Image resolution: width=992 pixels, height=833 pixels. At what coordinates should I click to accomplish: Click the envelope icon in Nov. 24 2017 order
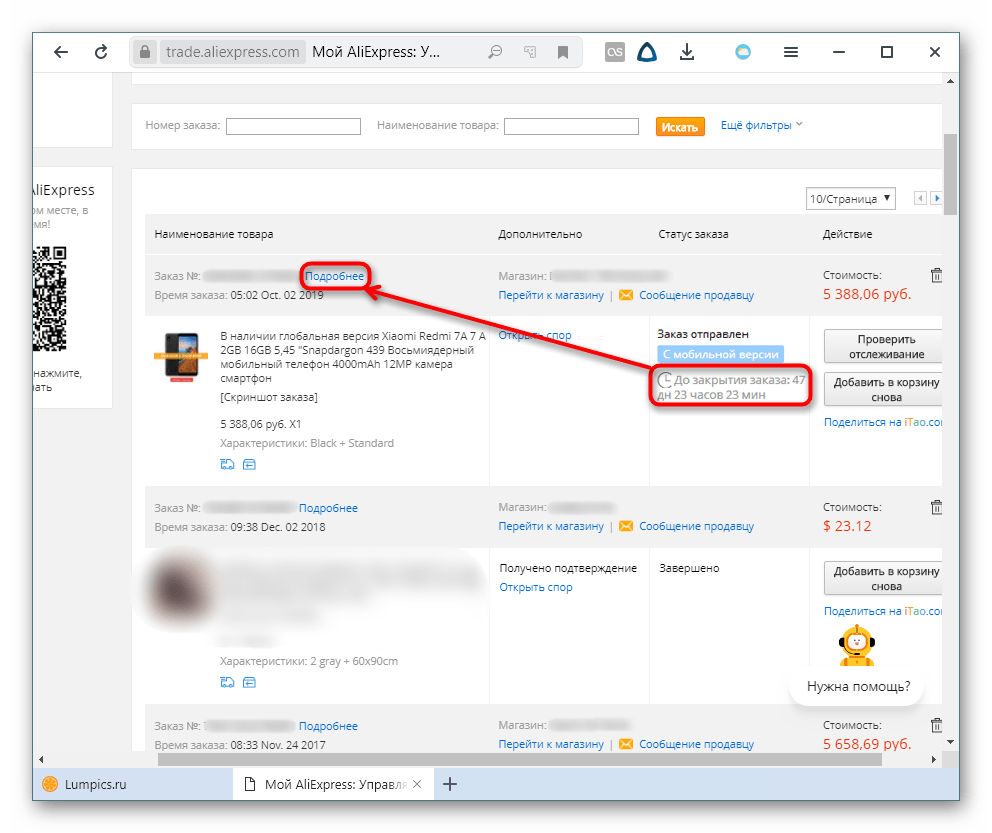point(626,744)
